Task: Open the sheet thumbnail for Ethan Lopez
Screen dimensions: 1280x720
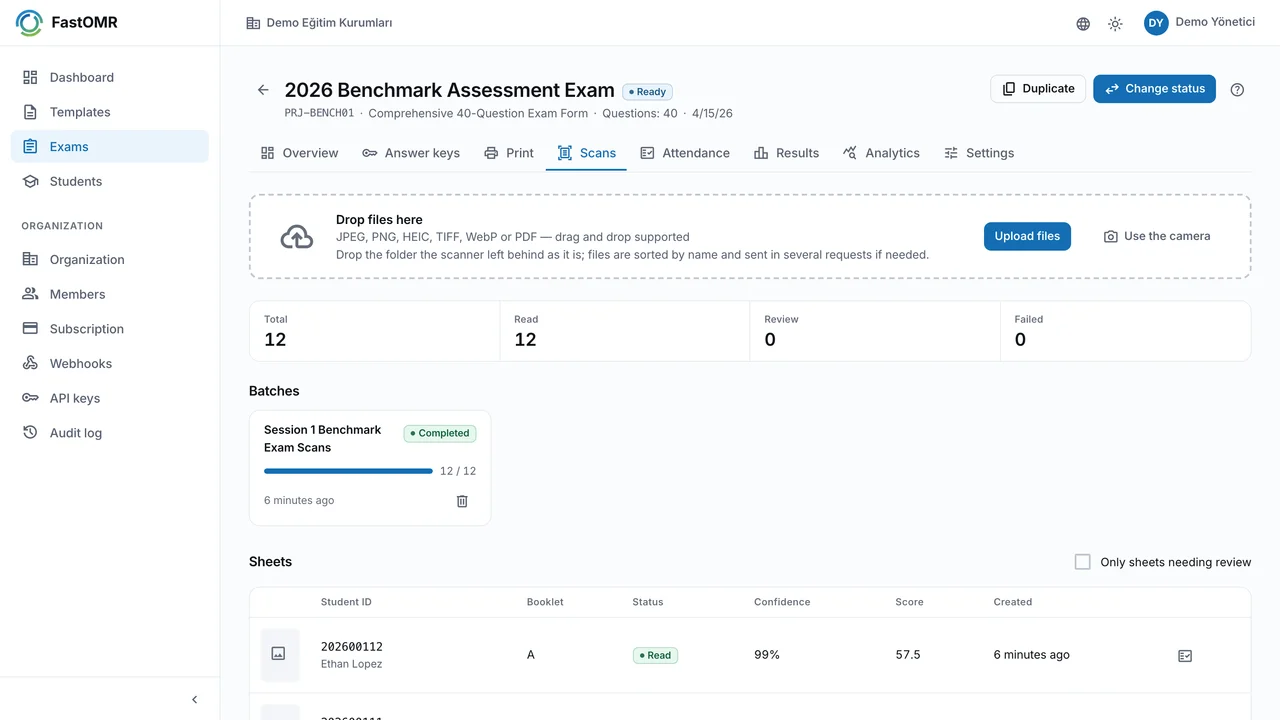Action: coord(279,654)
